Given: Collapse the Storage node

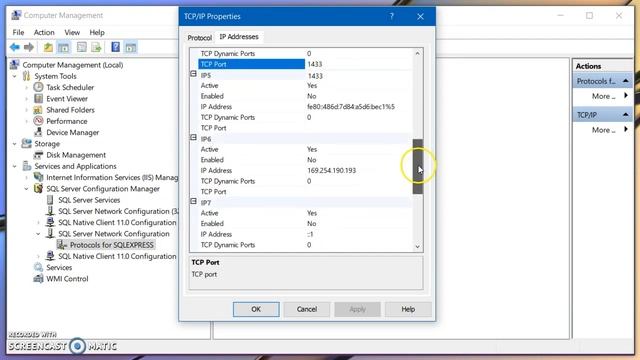Looking at the screenshot, I should click(x=15, y=144).
